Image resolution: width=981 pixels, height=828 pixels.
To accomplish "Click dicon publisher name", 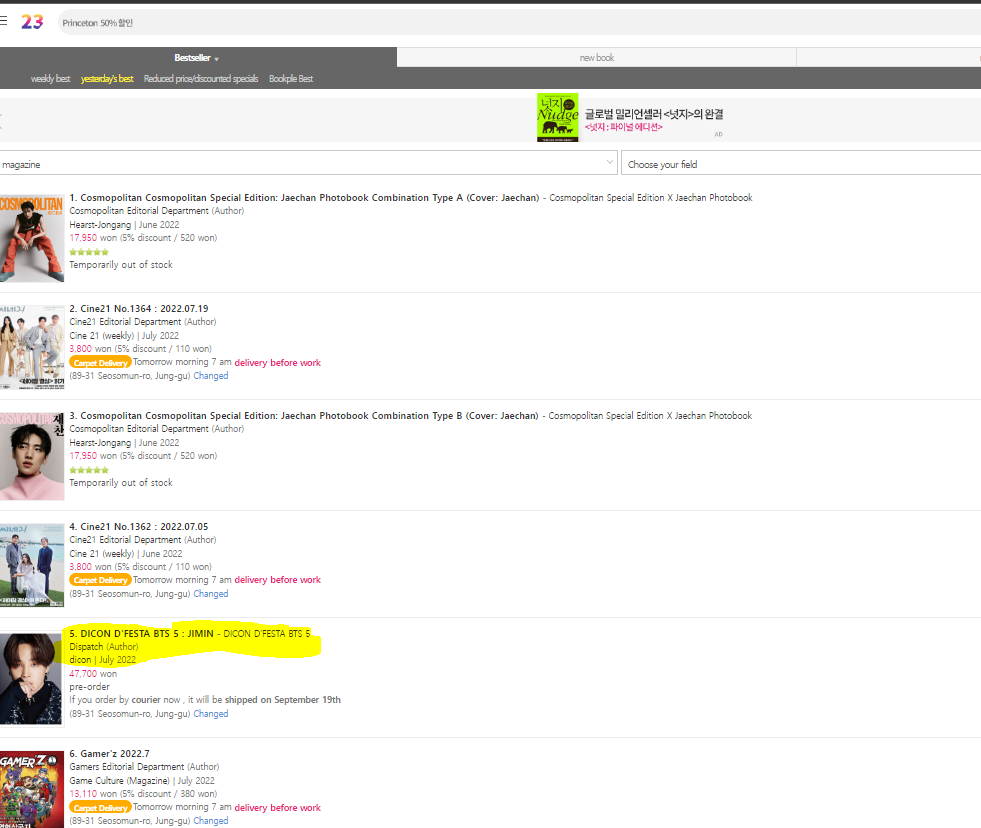I will [x=80, y=660].
